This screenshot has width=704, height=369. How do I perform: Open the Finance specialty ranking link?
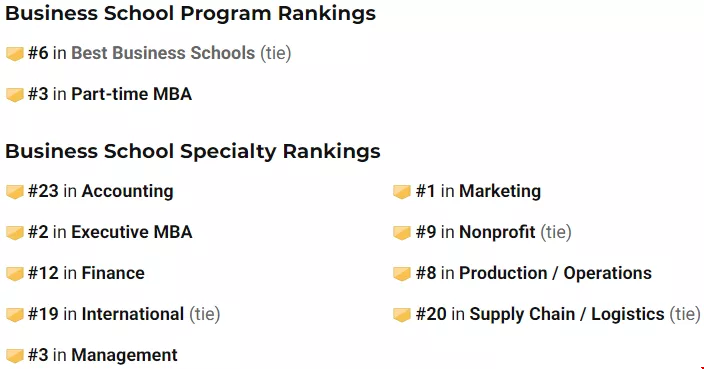(x=113, y=273)
